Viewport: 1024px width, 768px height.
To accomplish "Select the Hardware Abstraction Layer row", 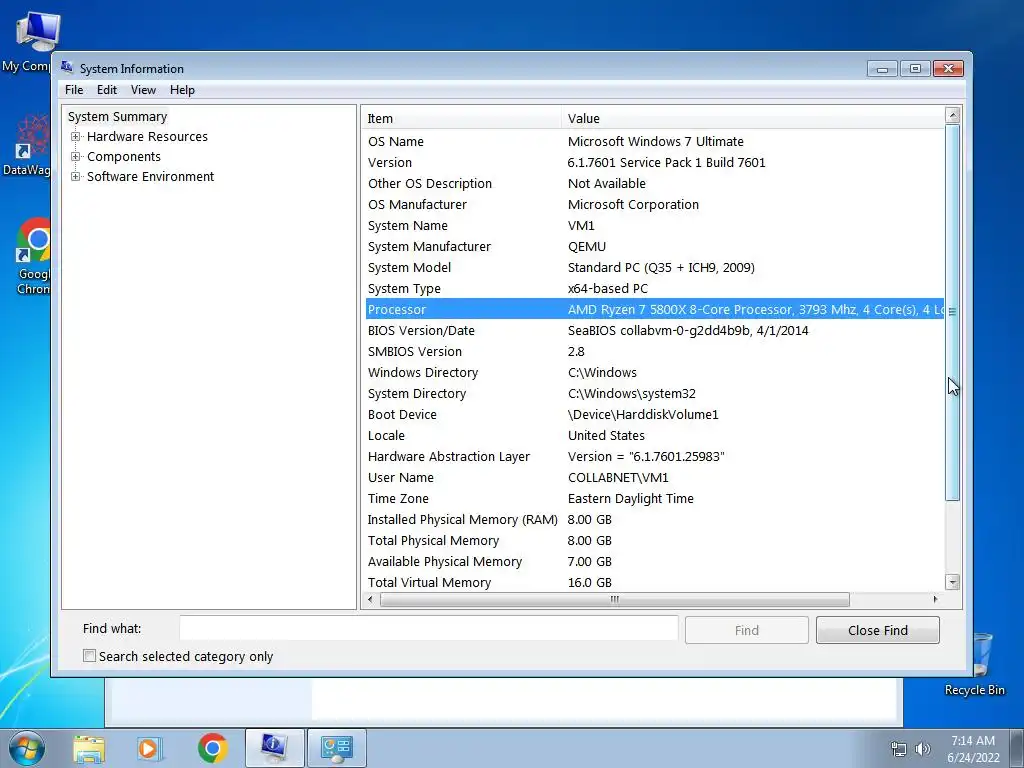I will [654, 456].
